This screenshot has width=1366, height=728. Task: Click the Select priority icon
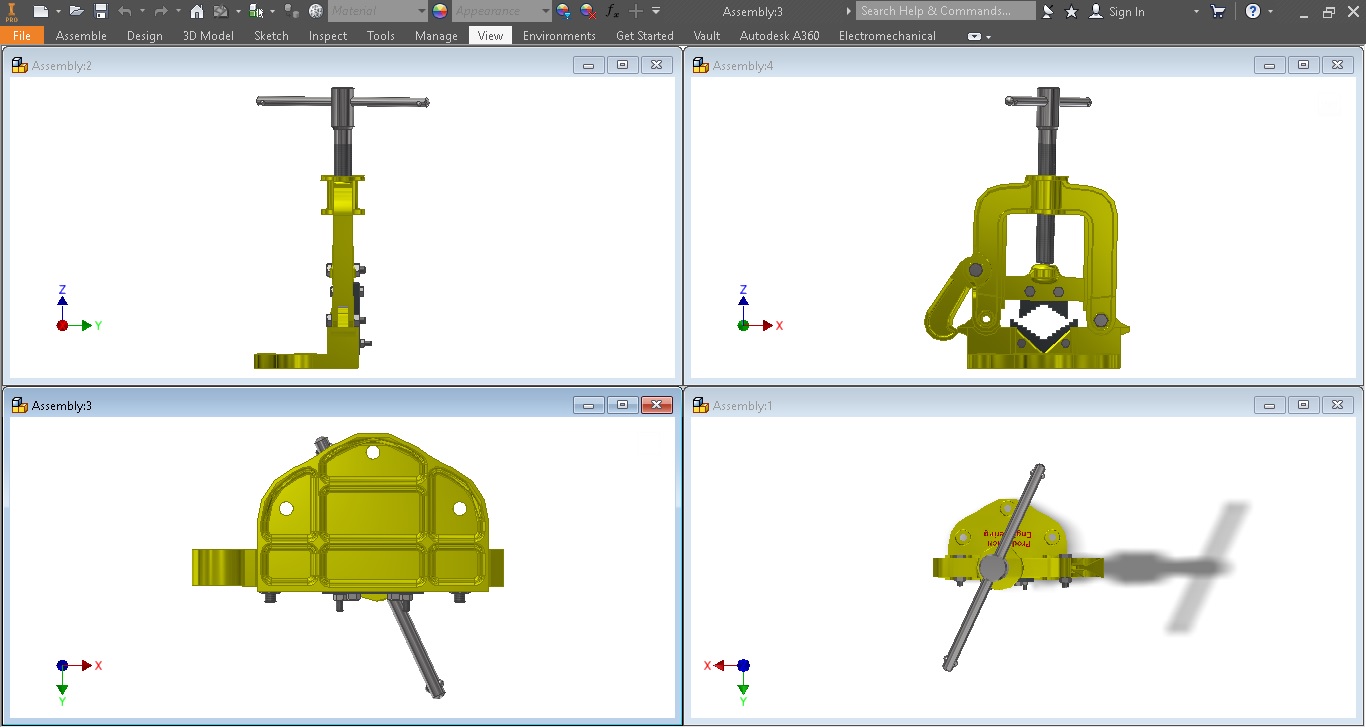(x=256, y=11)
